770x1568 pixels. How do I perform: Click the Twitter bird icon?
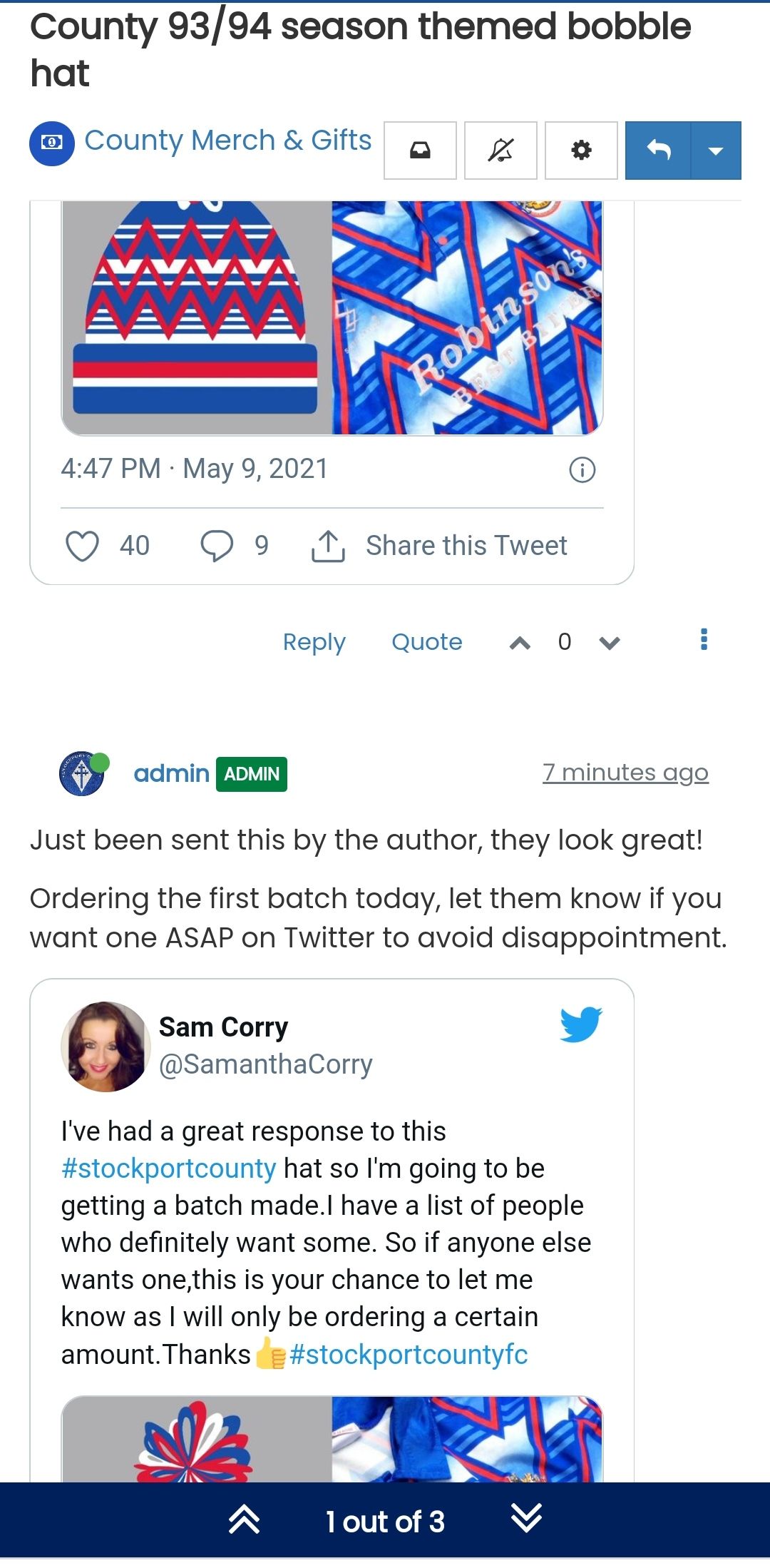581,1025
